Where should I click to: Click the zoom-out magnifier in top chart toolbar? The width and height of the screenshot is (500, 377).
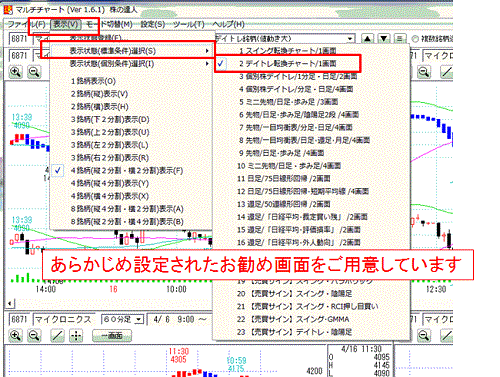(x=34, y=72)
